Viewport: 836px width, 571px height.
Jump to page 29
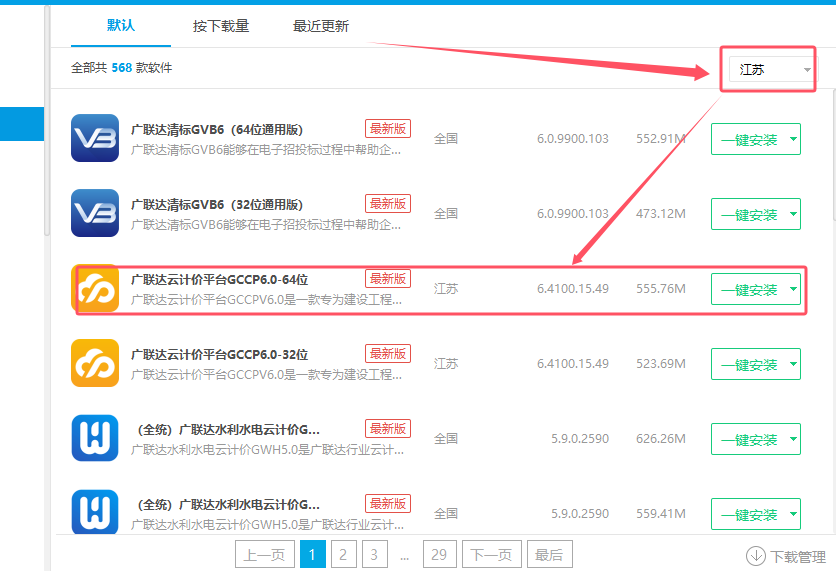tap(439, 554)
